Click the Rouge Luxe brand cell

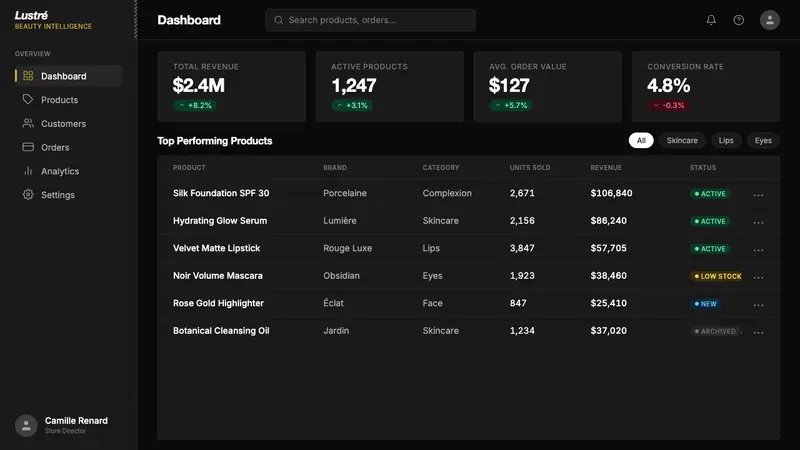pos(347,248)
